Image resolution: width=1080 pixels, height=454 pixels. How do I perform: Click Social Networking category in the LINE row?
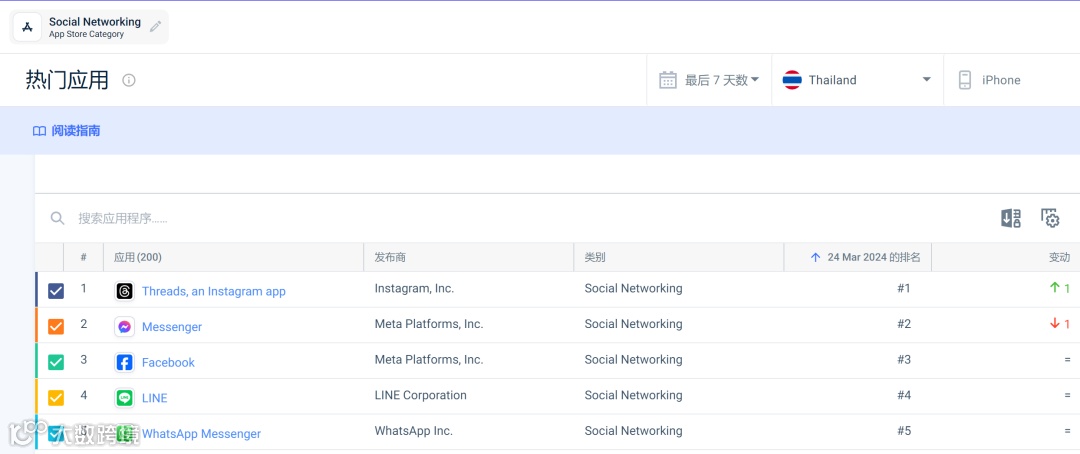(633, 395)
